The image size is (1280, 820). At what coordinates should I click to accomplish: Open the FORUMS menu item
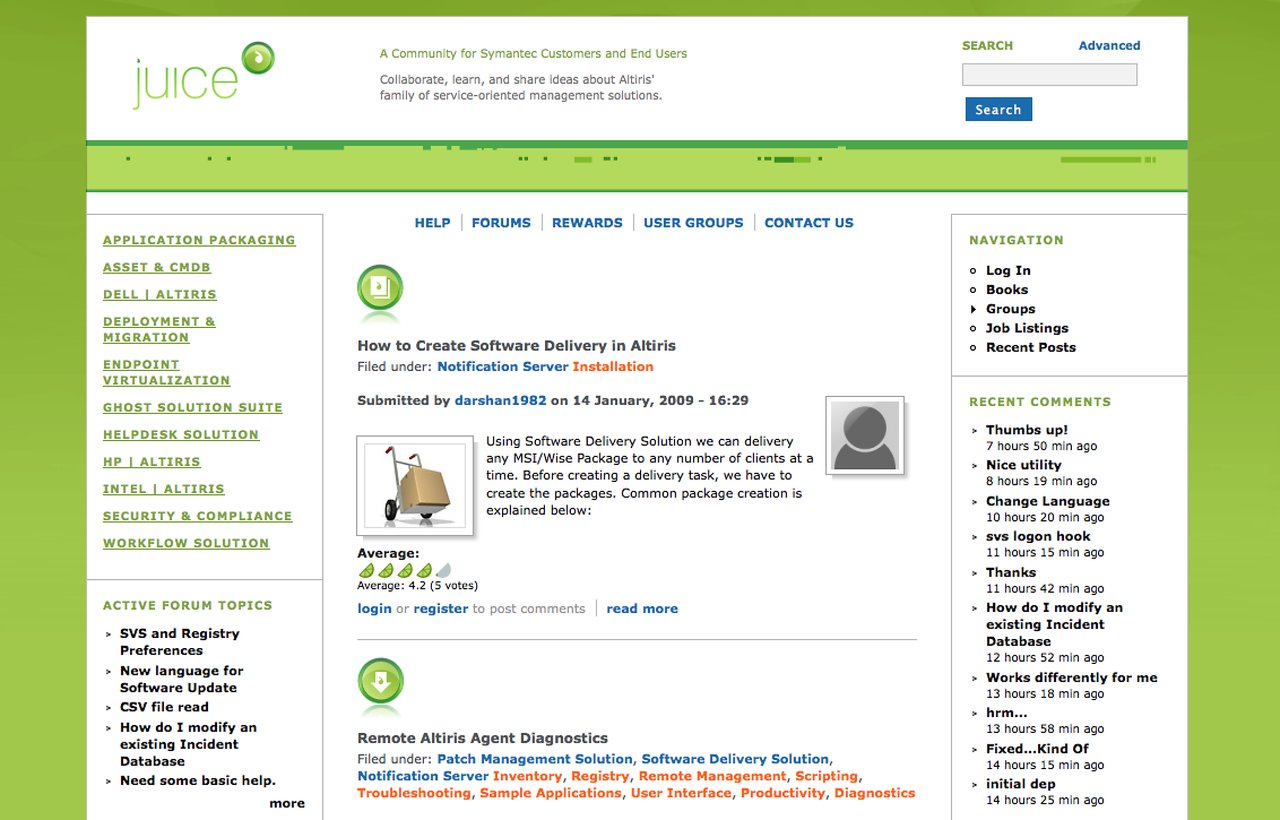click(x=501, y=222)
